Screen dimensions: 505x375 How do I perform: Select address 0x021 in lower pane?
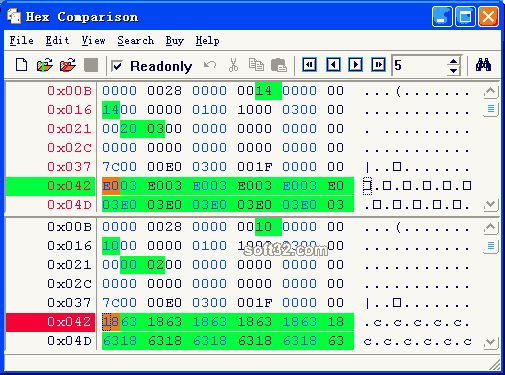(x=69, y=265)
